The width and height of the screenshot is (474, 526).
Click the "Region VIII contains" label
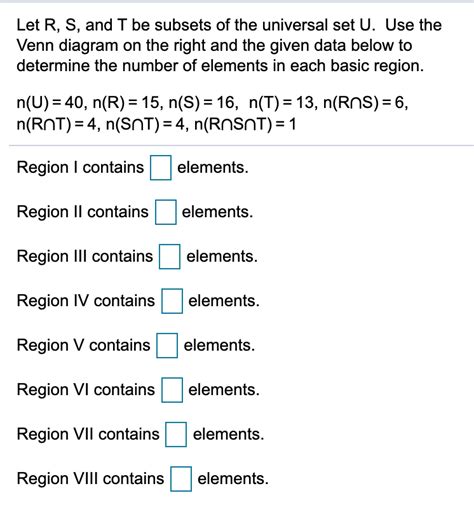tap(90, 478)
